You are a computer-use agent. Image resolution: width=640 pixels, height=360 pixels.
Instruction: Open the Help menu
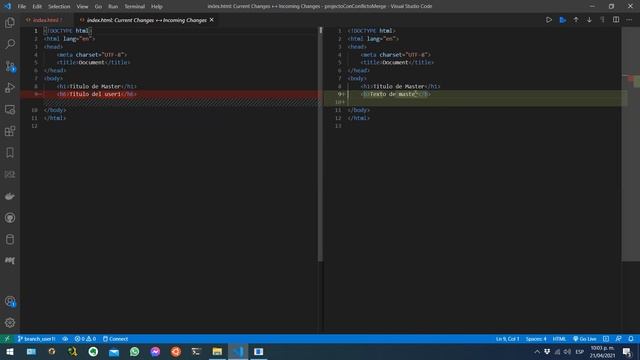pos(157,7)
